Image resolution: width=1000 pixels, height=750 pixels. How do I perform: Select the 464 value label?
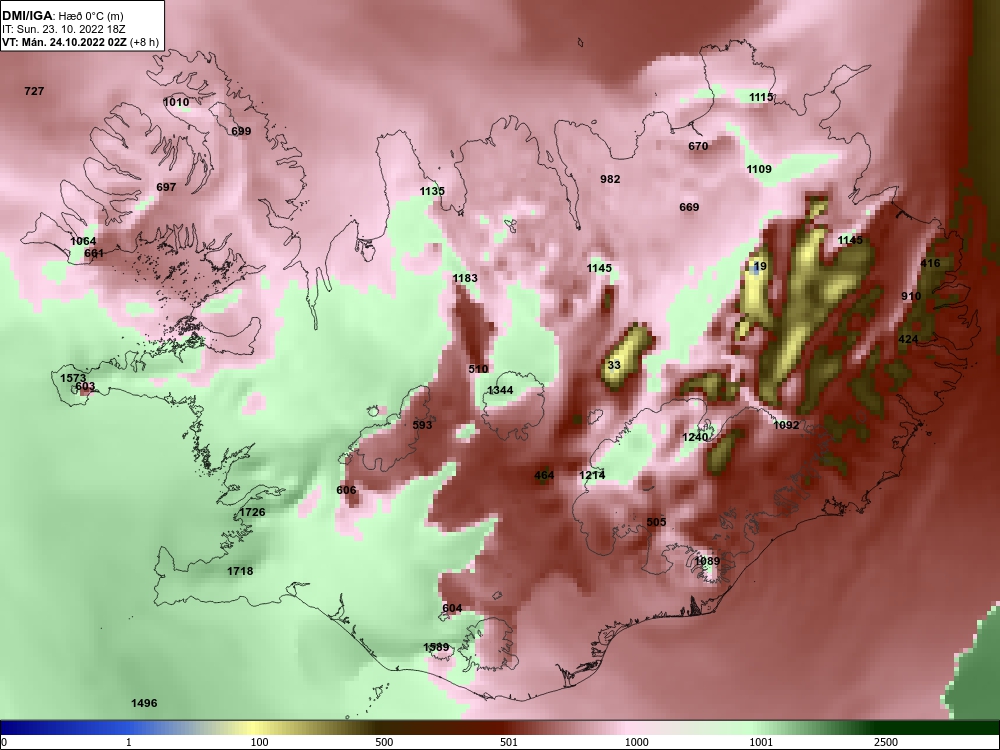point(544,476)
